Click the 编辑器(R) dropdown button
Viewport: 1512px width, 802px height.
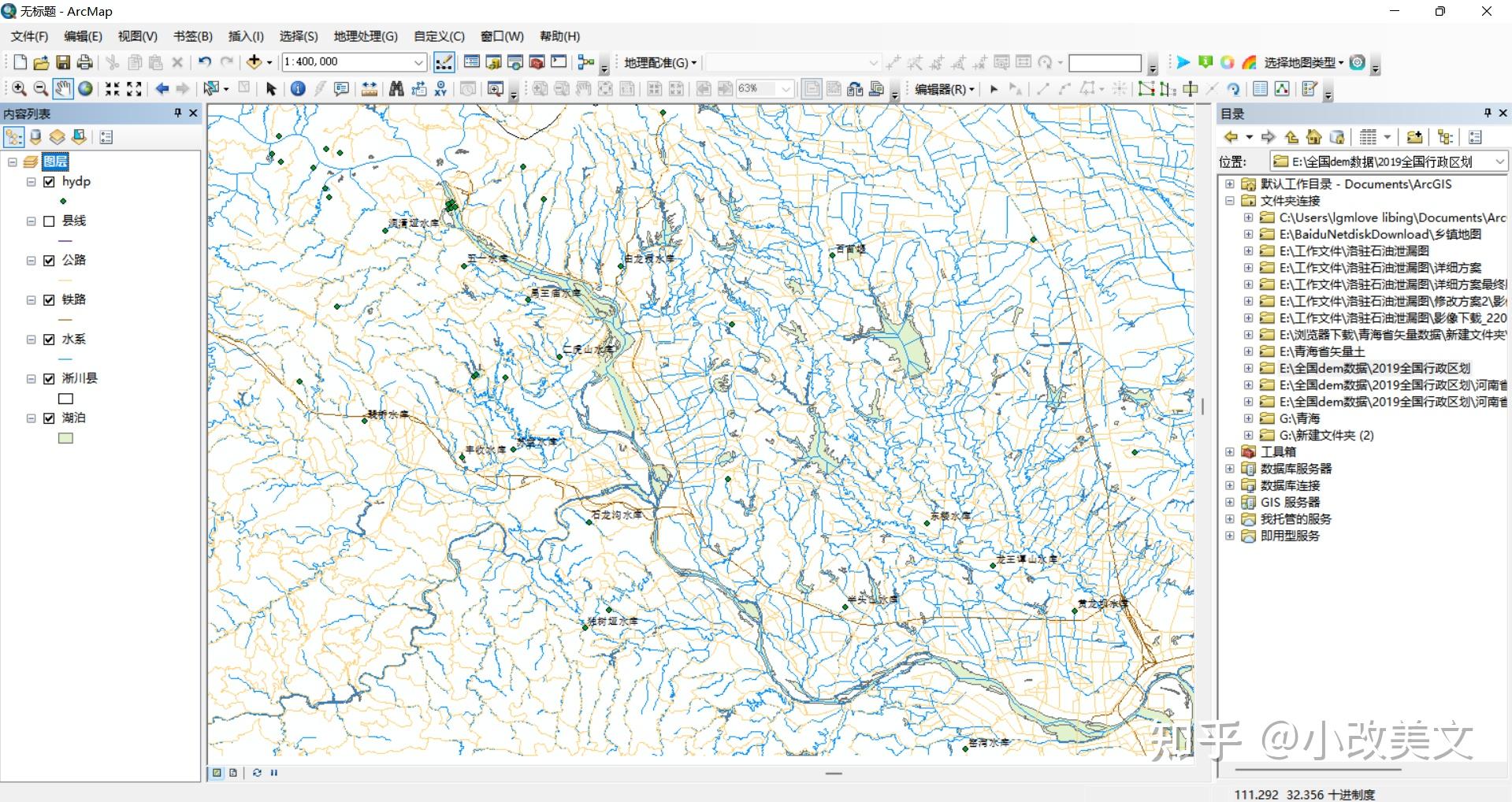pyautogui.click(x=944, y=89)
